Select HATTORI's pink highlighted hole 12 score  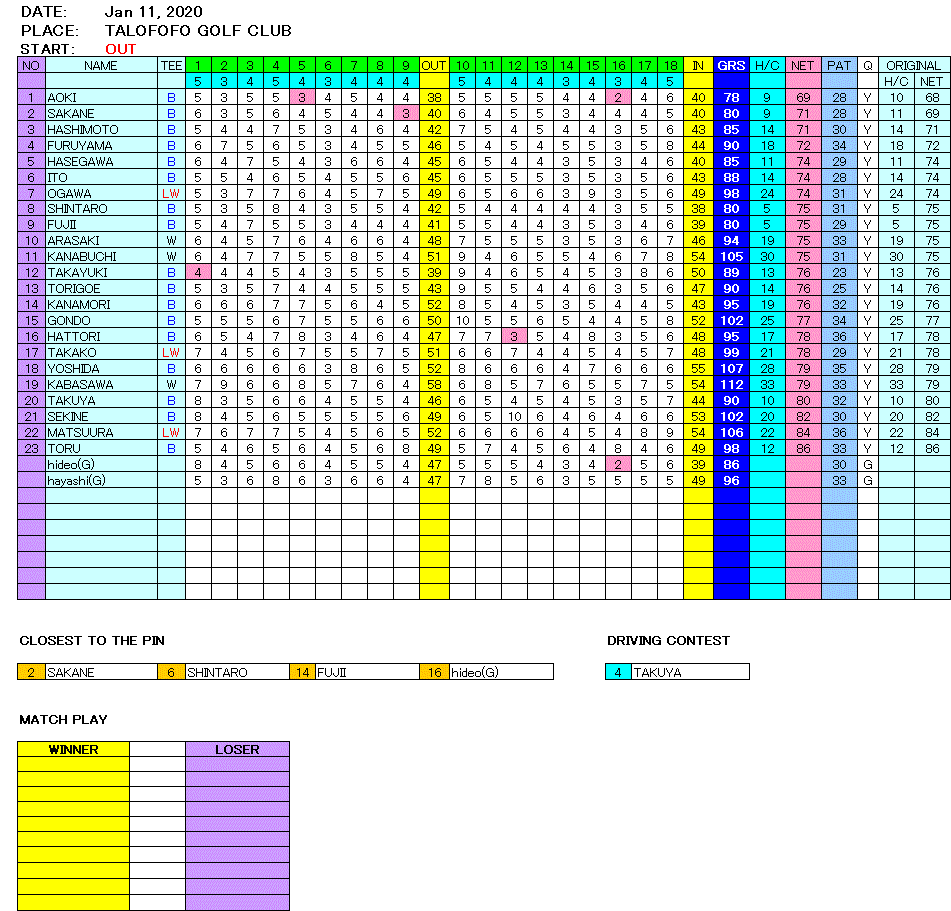coord(513,336)
